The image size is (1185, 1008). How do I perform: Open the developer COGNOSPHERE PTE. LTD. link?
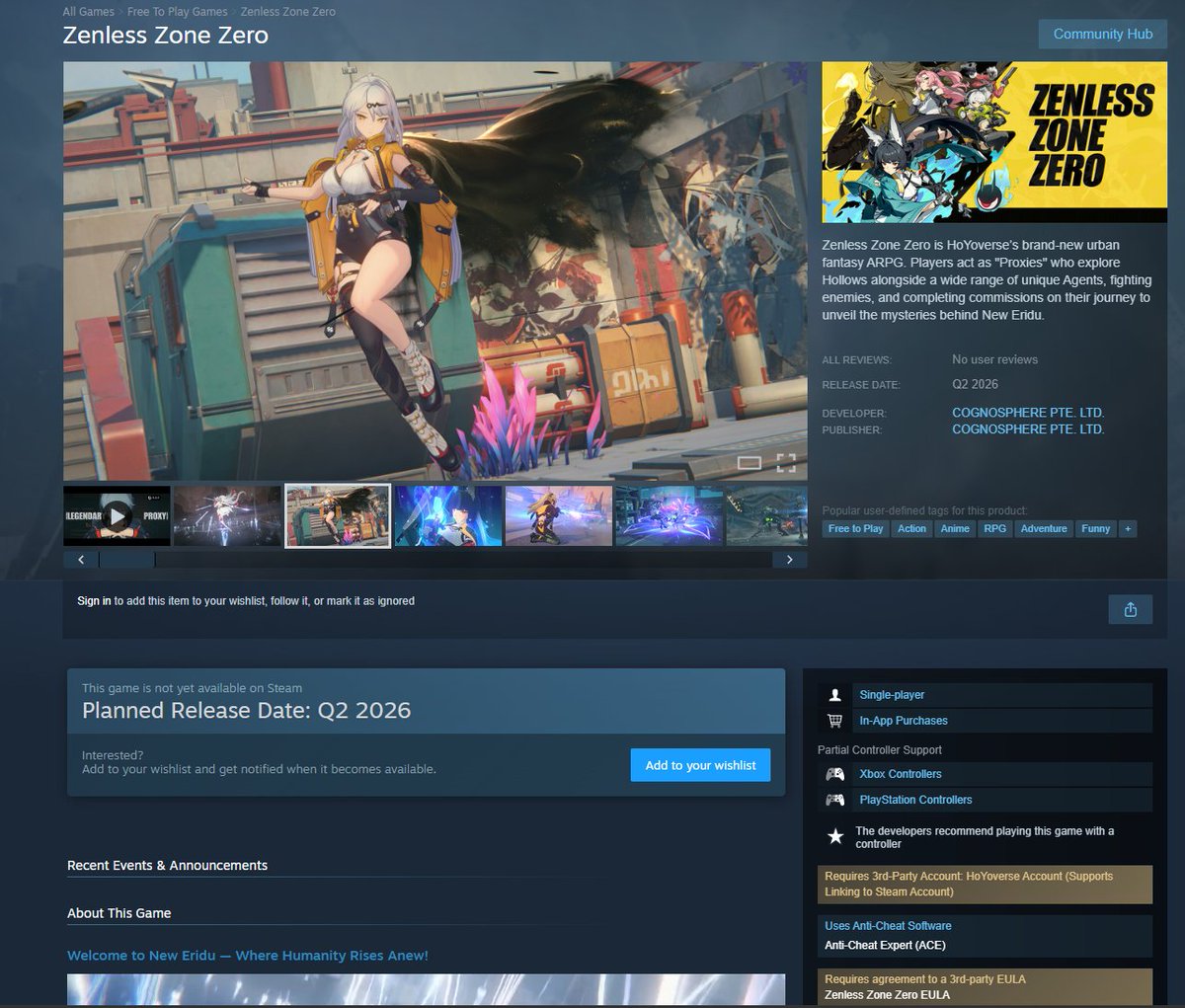click(x=1028, y=413)
